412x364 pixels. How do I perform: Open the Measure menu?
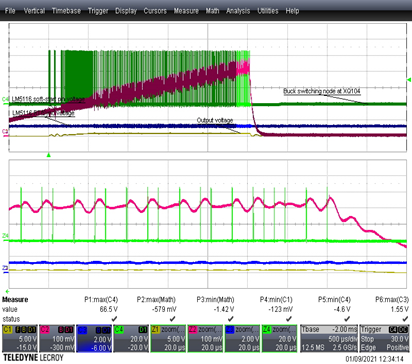[186, 11]
